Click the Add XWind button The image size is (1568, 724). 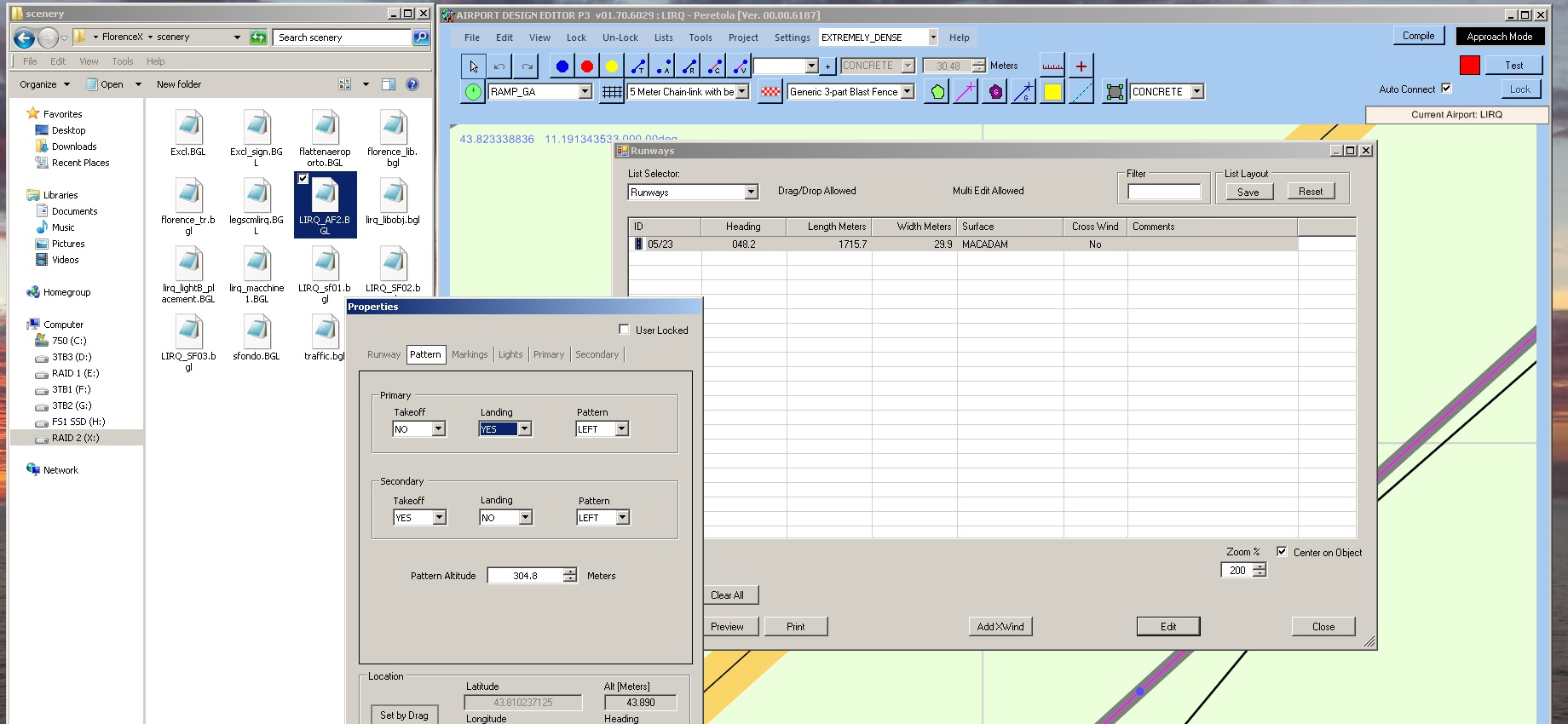[1000, 627]
